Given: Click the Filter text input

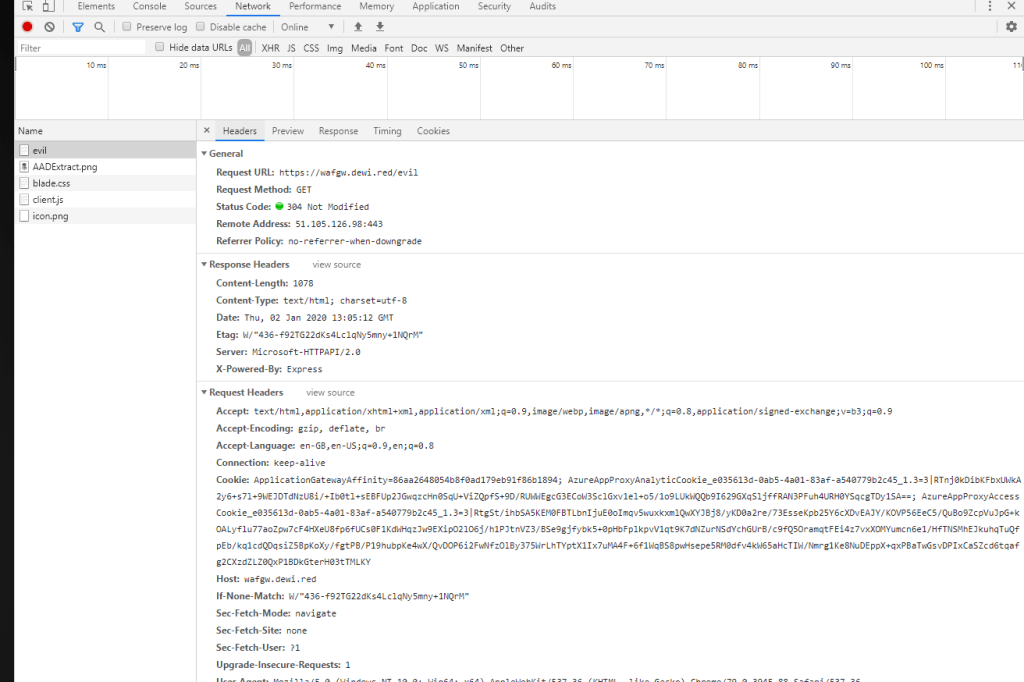Looking at the screenshot, I should coord(80,48).
